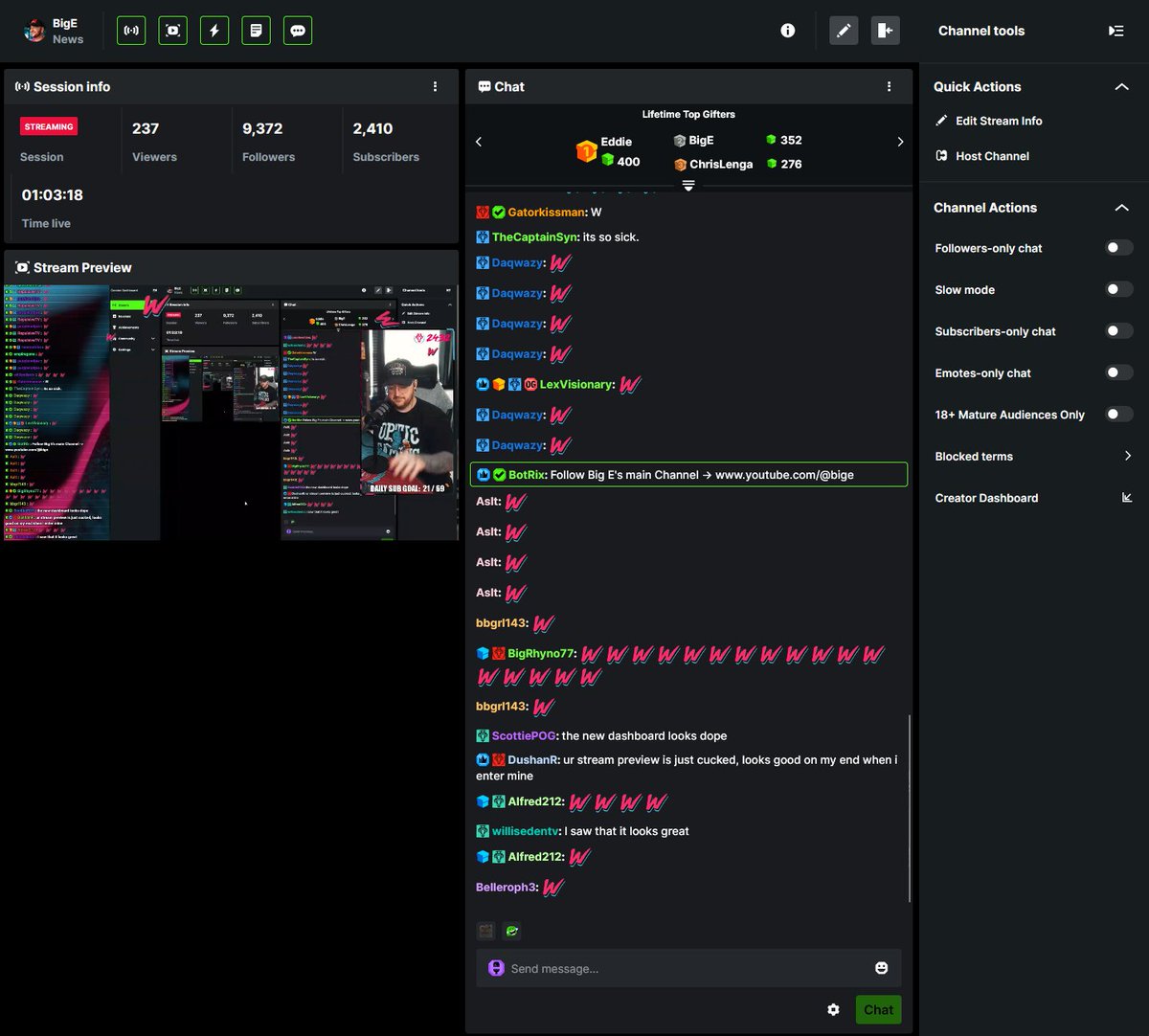Open Creator Dashboard
The width and height of the screenshot is (1149, 1036).
986,498
